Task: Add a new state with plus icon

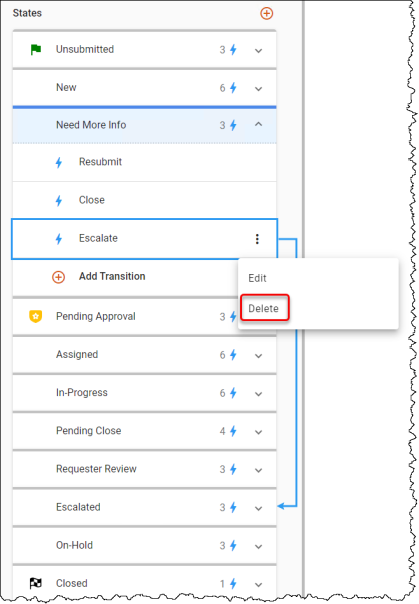Action: 266,13
